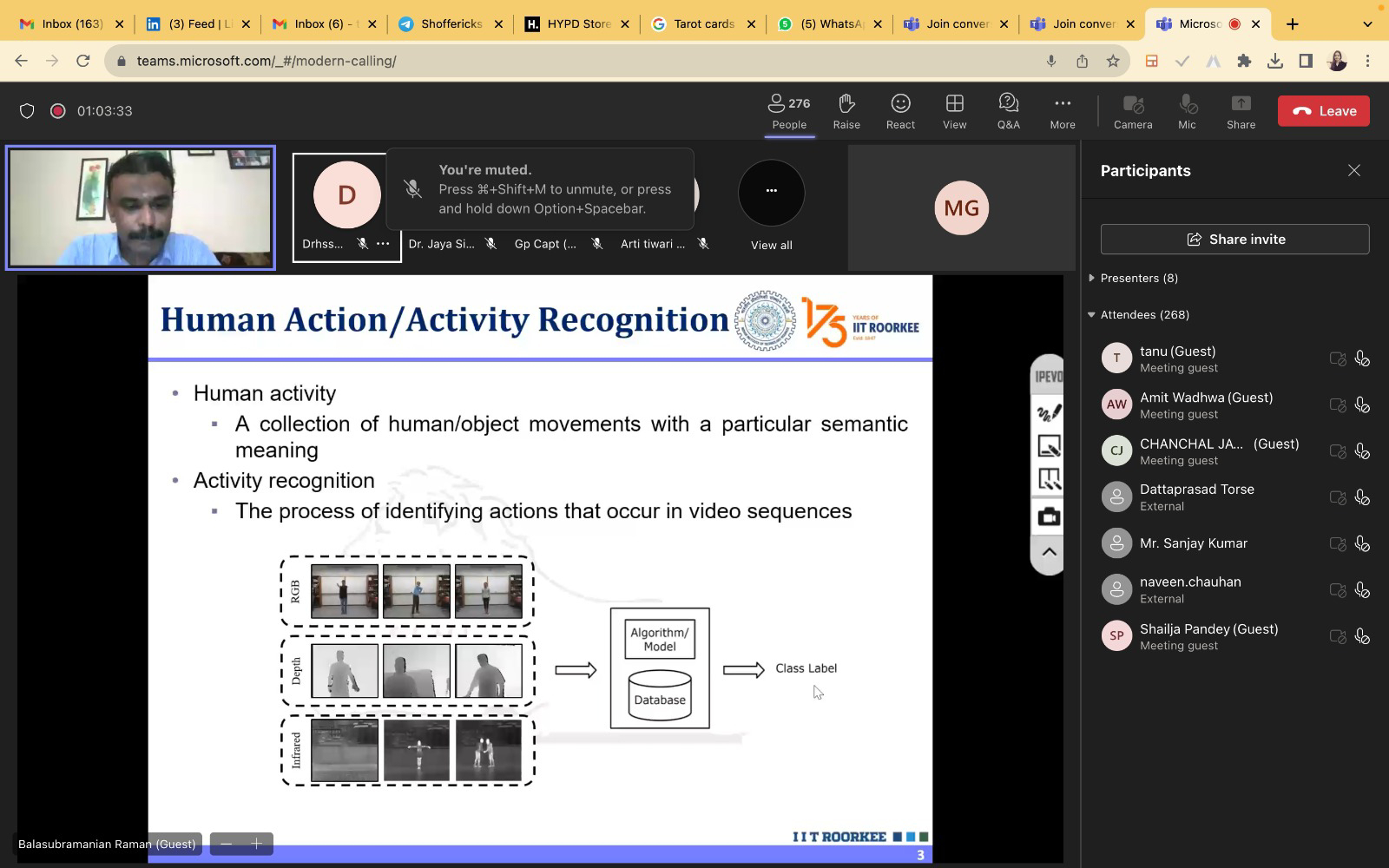Image resolution: width=1389 pixels, height=868 pixels.
Task: Switch to the Inbox (163) Gmail tab
Action: pyautogui.click(x=73, y=24)
